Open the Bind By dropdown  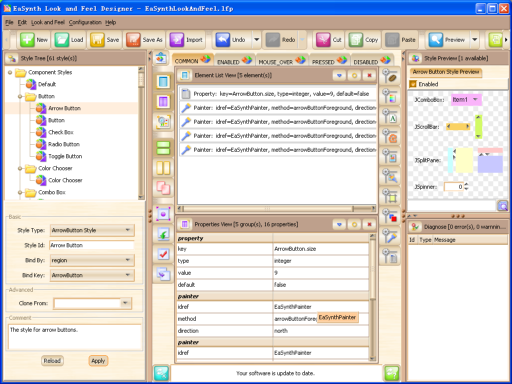tap(92, 260)
